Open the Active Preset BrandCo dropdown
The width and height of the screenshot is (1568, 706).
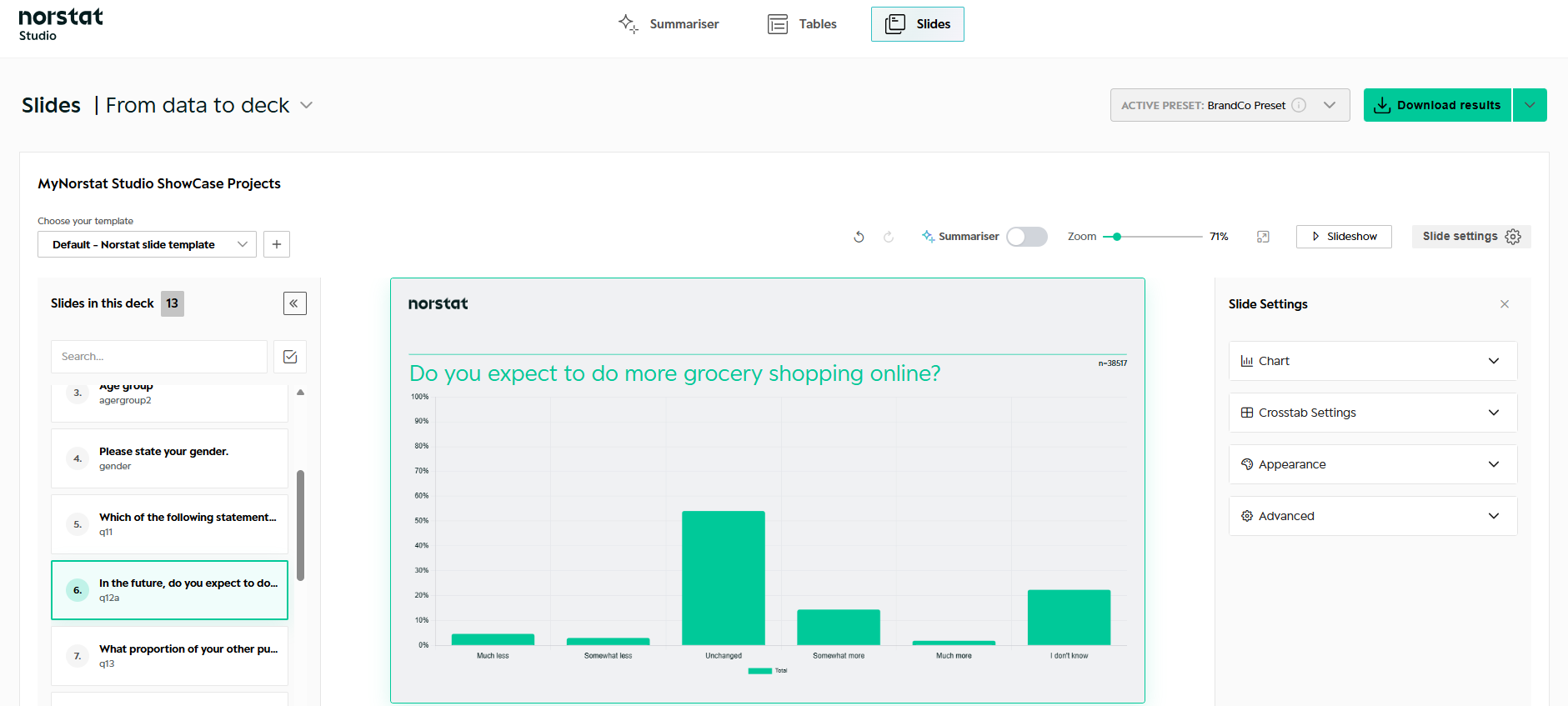[x=1230, y=105]
